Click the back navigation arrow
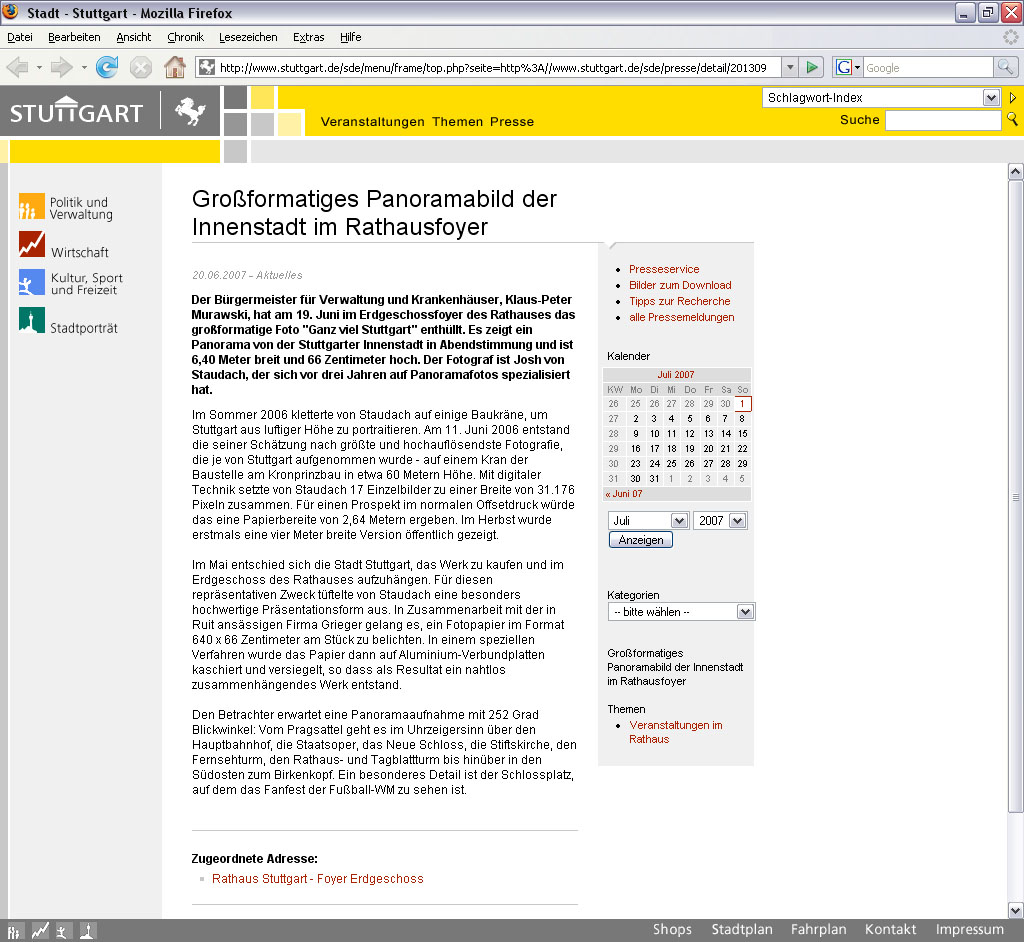Image resolution: width=1024 pixels, height=942 pixels. [x=18, y=67]
